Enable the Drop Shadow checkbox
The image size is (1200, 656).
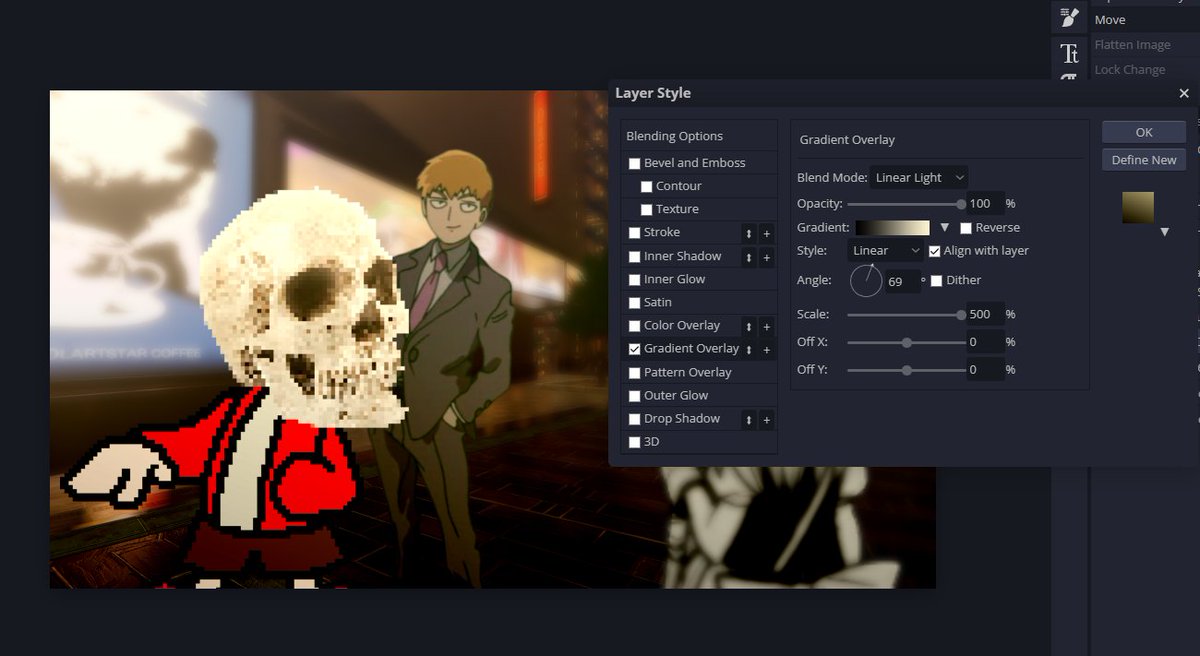pos(634,419)
